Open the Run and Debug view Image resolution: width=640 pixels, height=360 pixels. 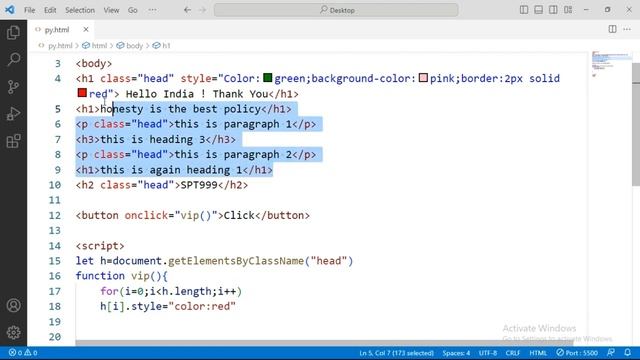(x=13, y=114)
